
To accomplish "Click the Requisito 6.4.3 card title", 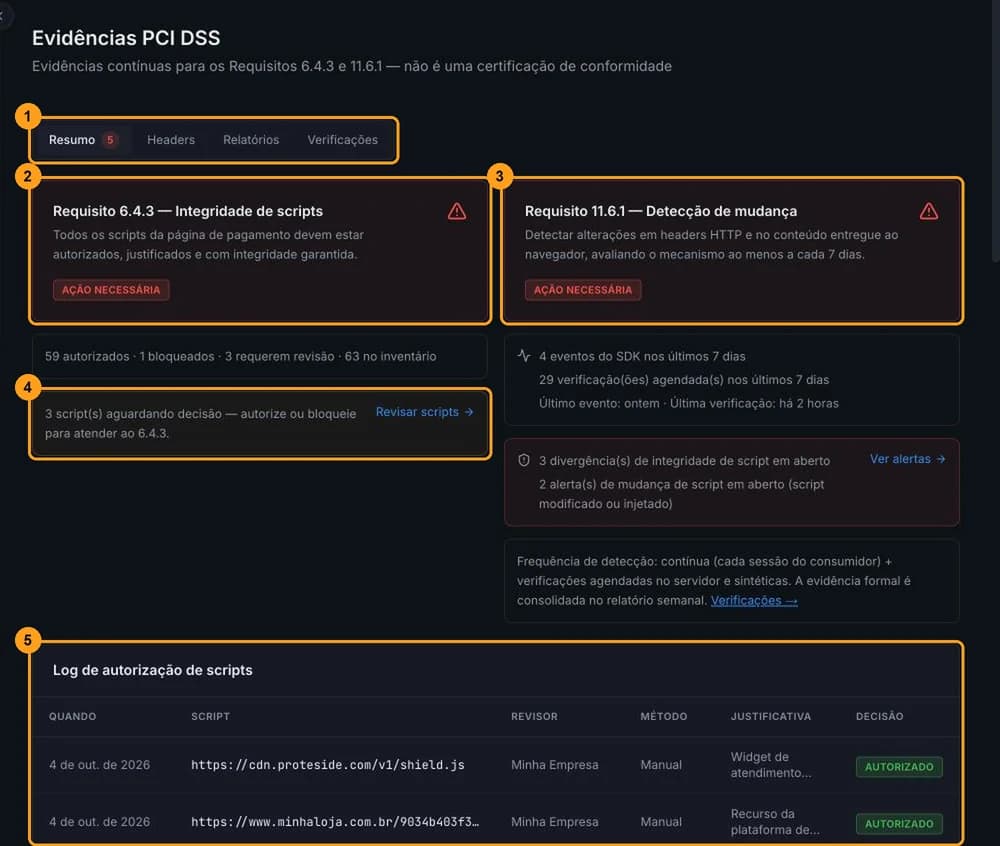I will [x=188, y=211].
